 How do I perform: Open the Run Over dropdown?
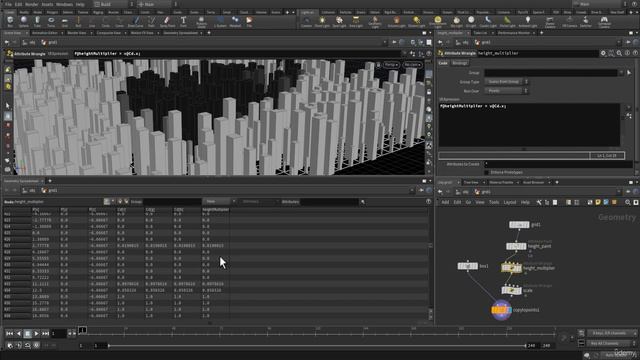pos(506,91)
